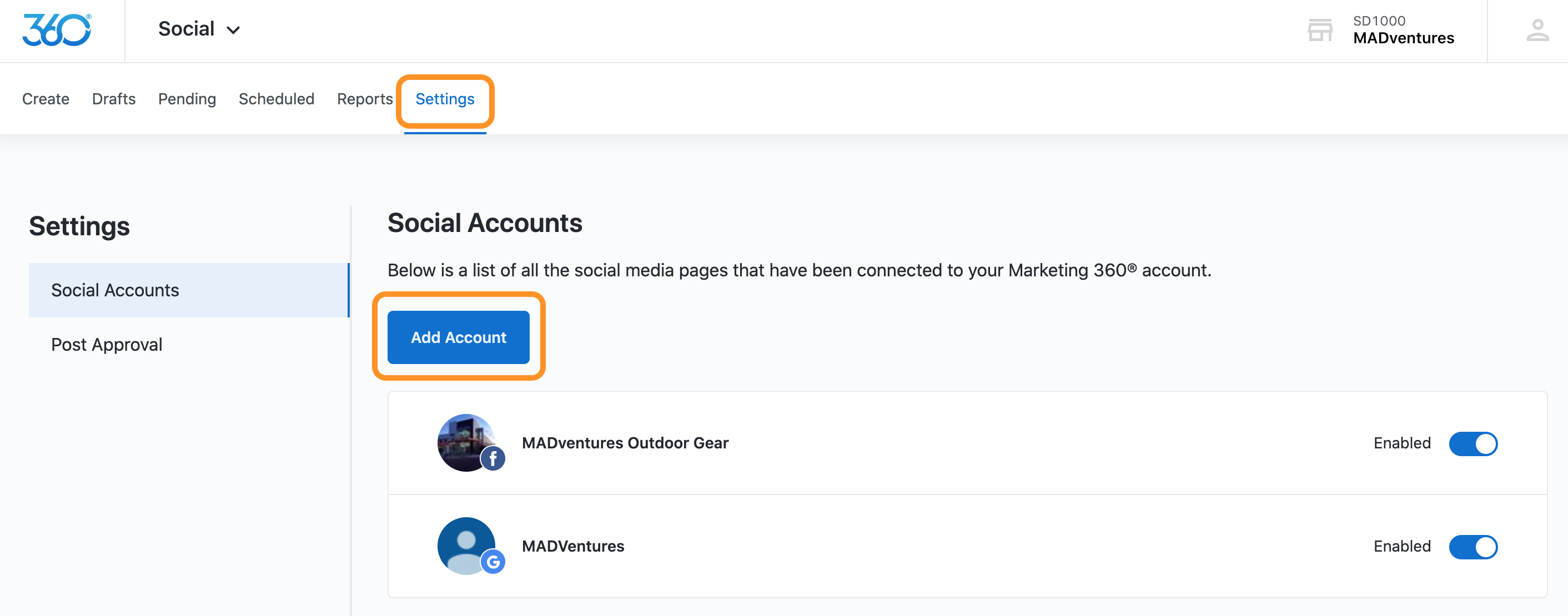Click the Google badge icon
The width and height of the screenshot is (1568, 616).
(493, 562)
